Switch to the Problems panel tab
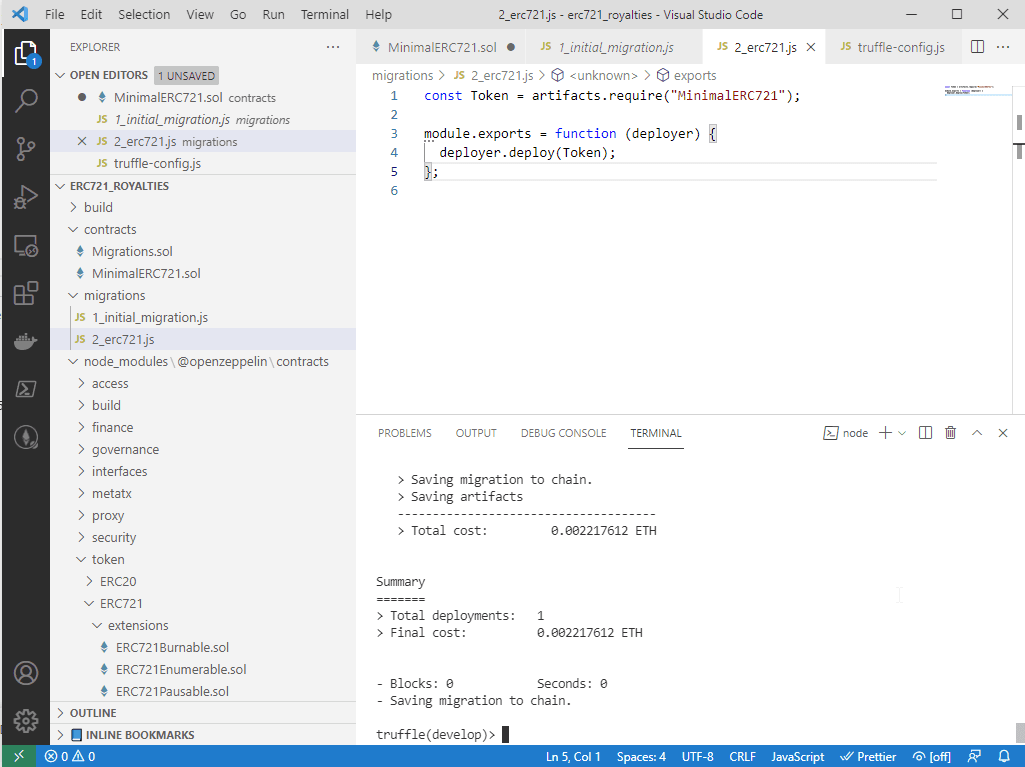The height and width of the screenshot is (767, 1025). tap(405, 433)
